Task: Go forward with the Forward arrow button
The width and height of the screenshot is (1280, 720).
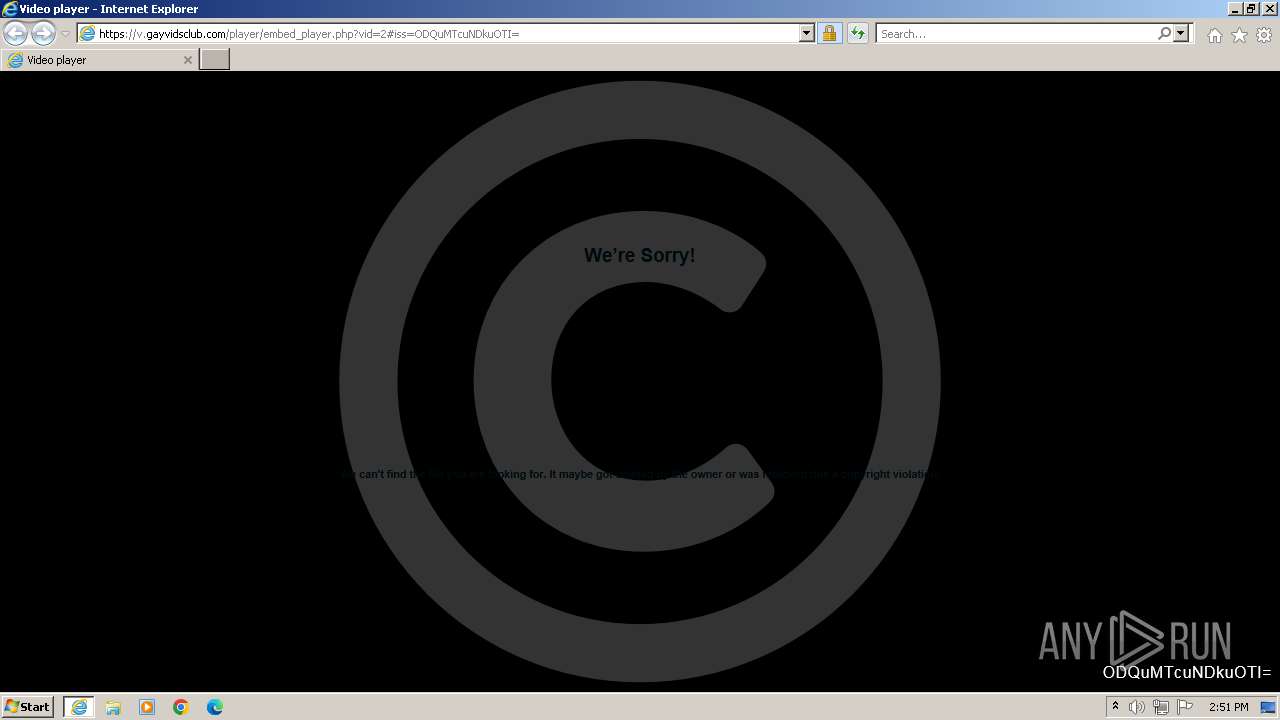Action: tap(43, 33)
